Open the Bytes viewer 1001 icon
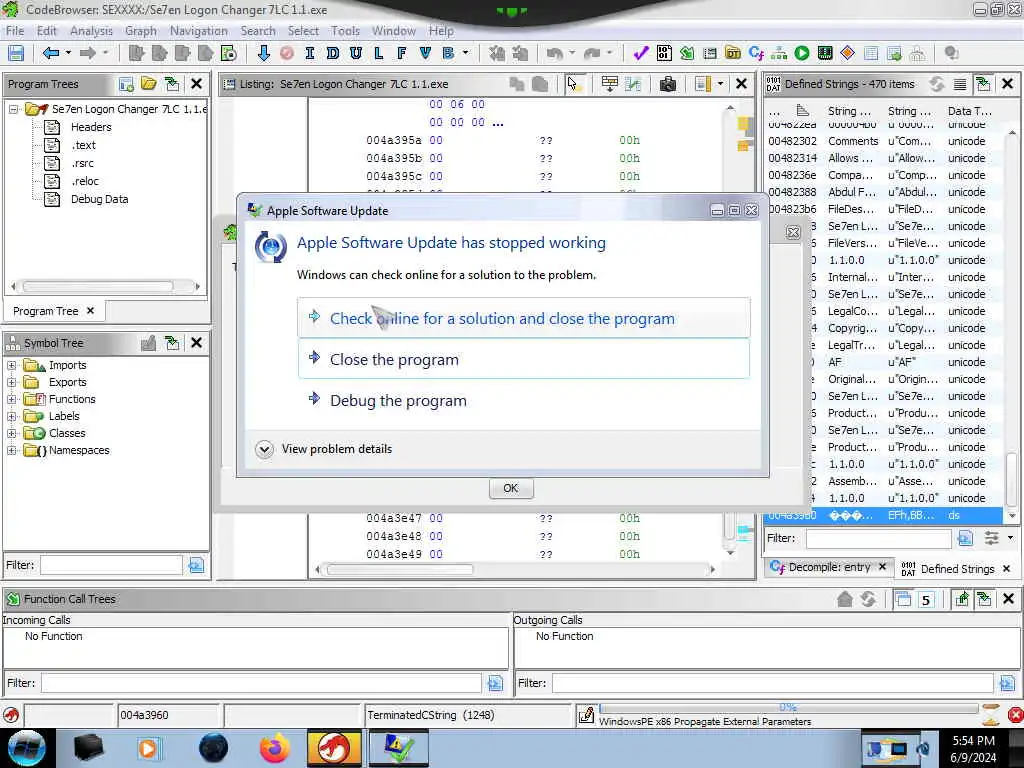The image size is (1024, 768). pos(664,53)
